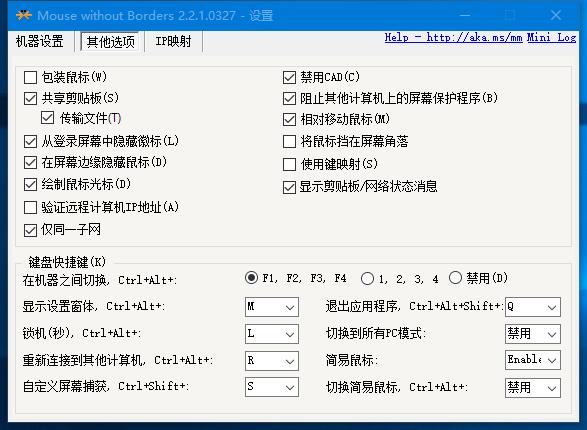This screenshot has height=430, width=587.
Task: Uncheck 禁用CAD(C)
Action: click(x=289, y=77)
